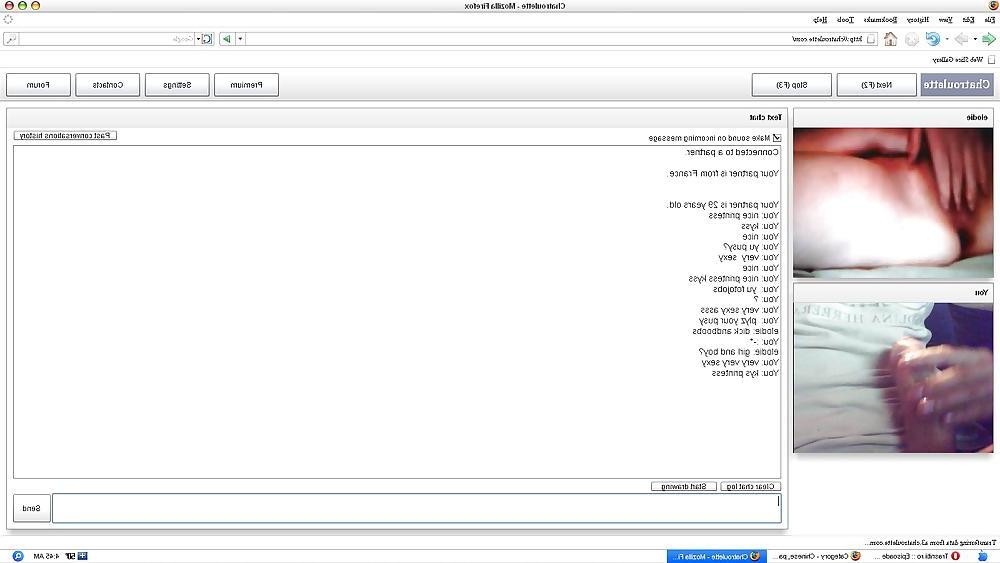Reload the page with the refresh icon
The image size is (1000, 563).
point(932,39)
